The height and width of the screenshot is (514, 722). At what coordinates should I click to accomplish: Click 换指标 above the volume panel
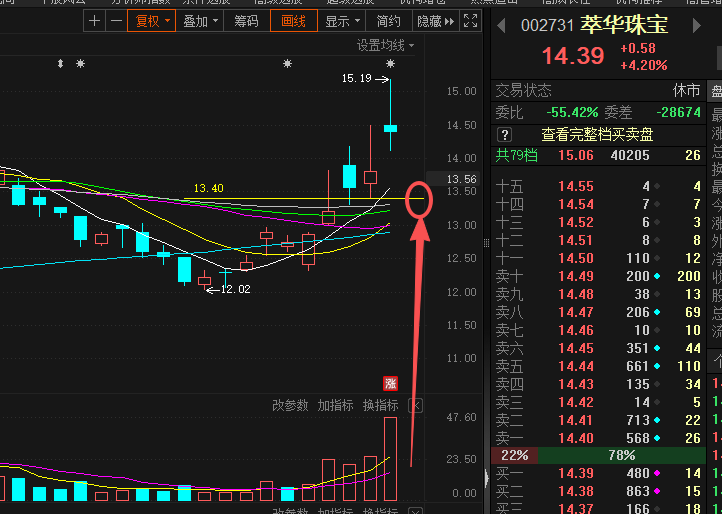(x=380, y=405)
